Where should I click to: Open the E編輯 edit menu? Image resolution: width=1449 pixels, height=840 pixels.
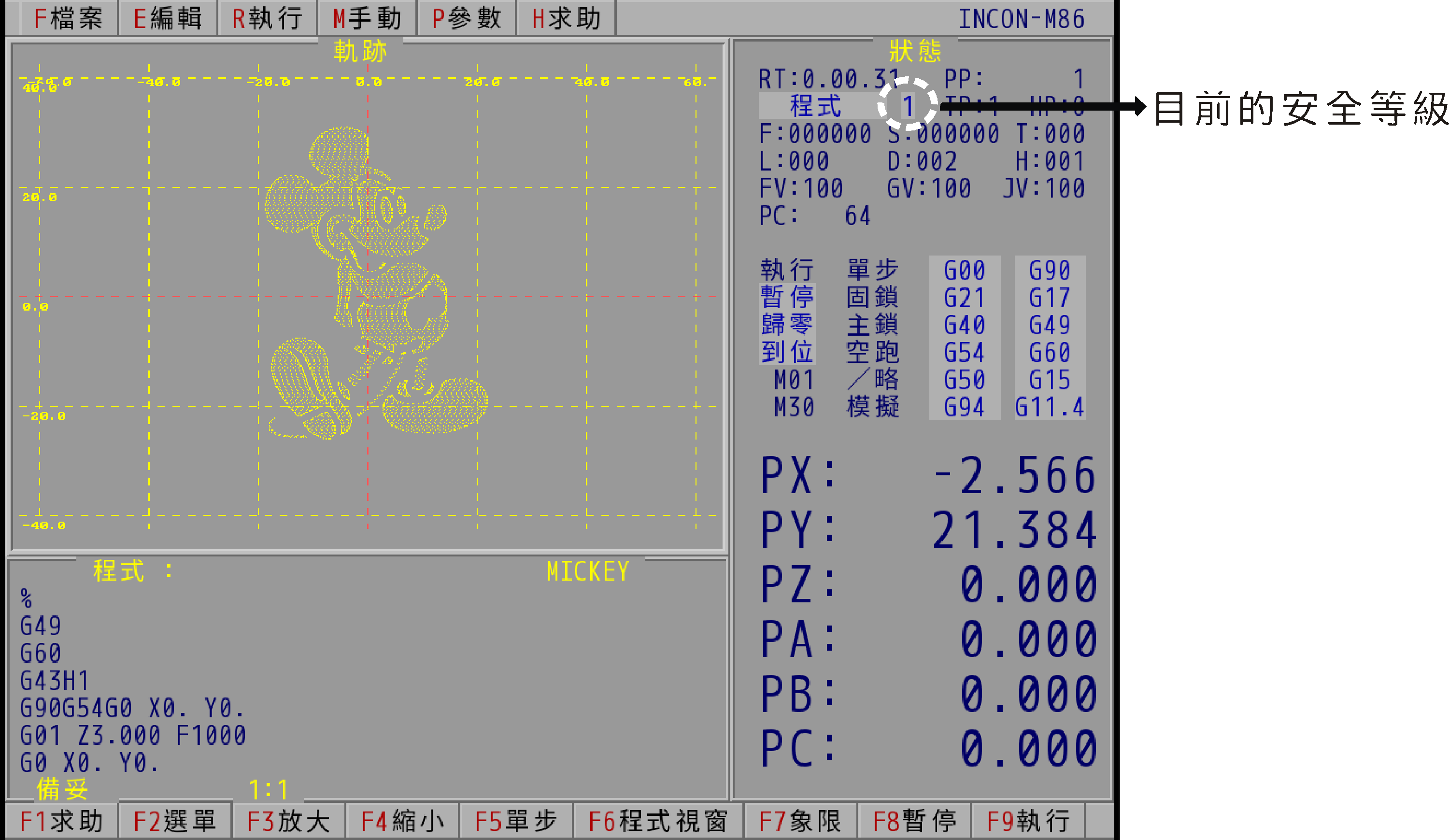click(x=167, y=18)
